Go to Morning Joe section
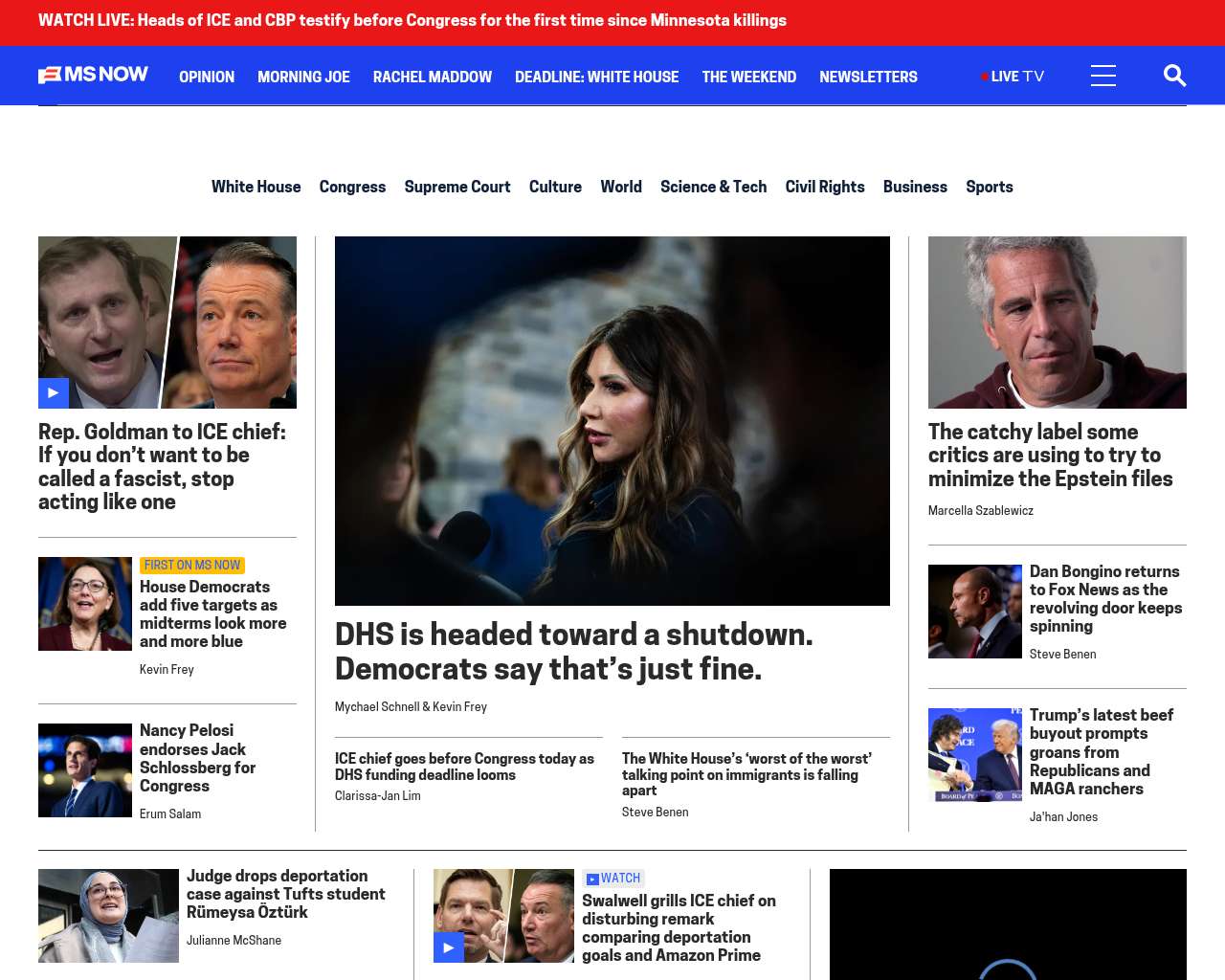Image resolution: width=1225 pixels, height=980 pixels. click(x=303, y=77)
